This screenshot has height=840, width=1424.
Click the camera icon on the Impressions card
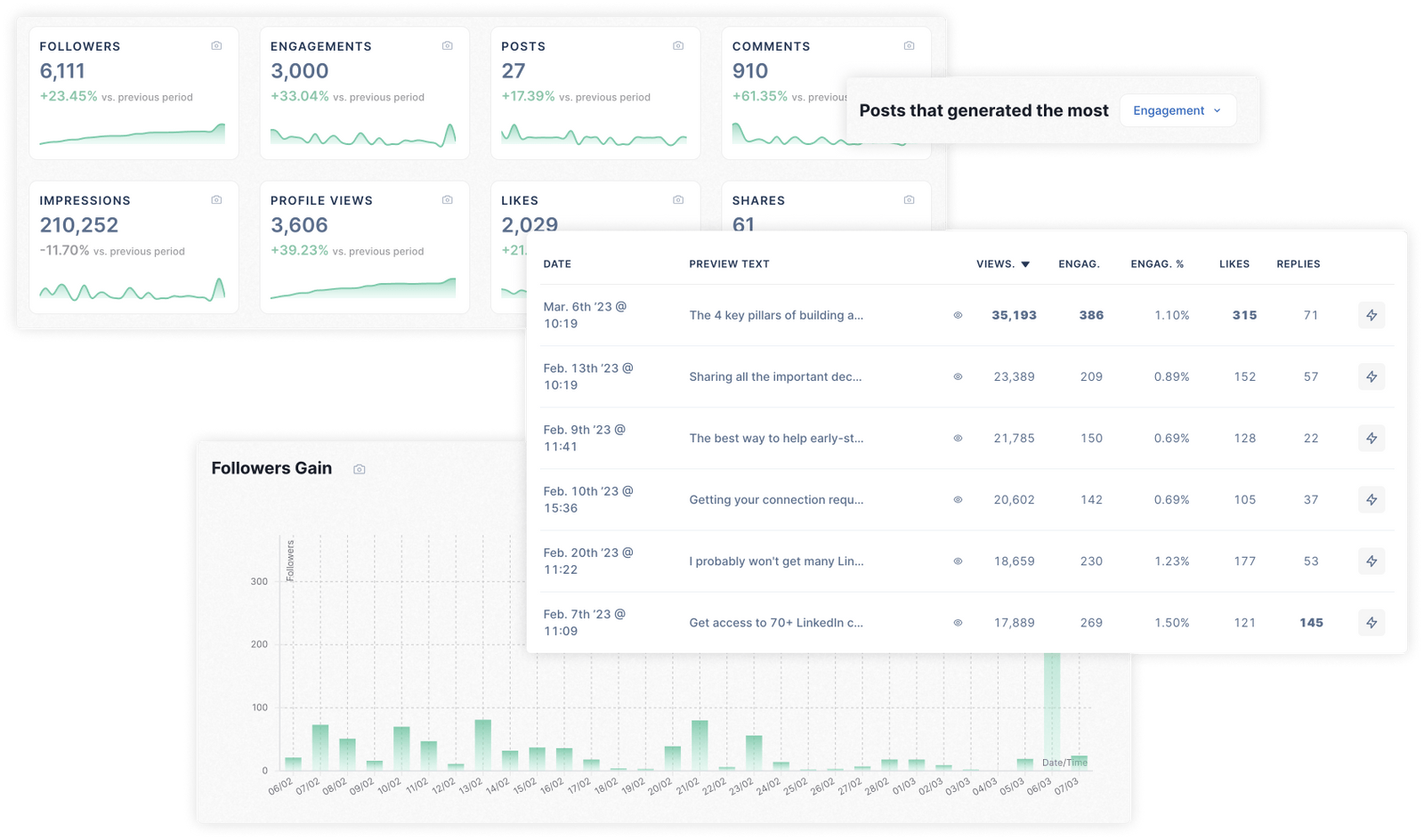[x=215, y=199]
